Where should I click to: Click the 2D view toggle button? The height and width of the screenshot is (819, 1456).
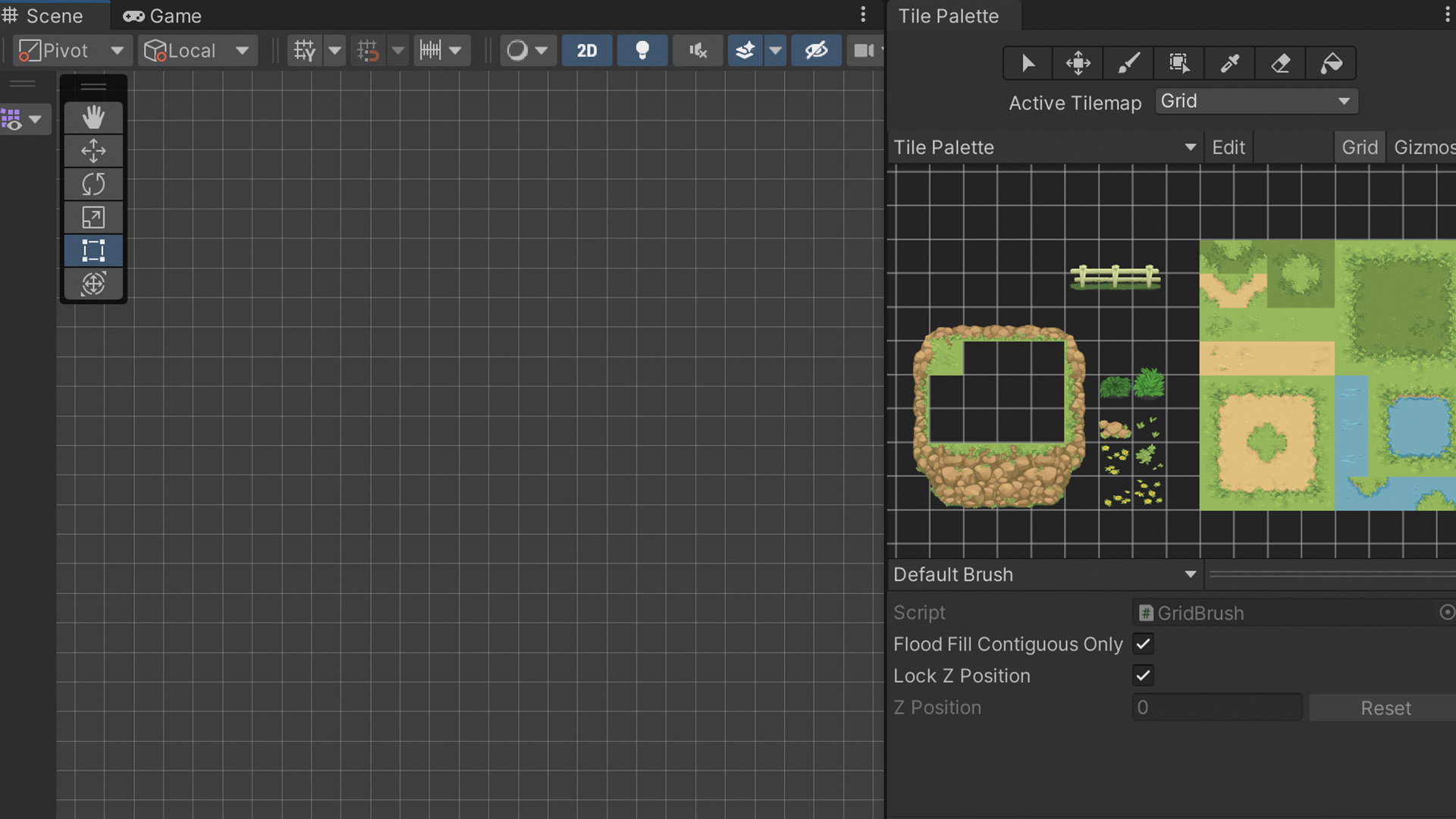click(x=587, y=49)
